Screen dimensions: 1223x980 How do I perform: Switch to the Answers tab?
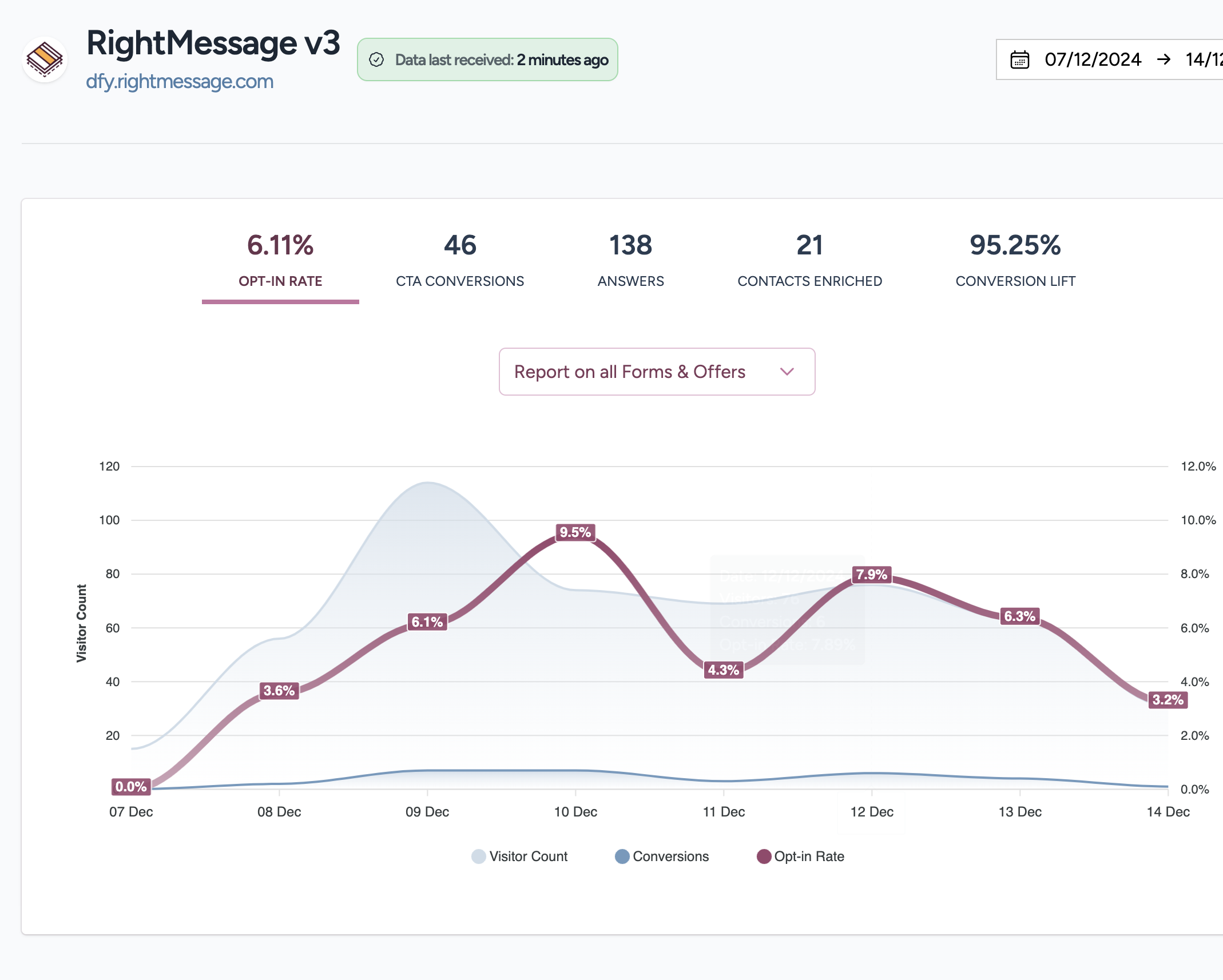coord(631,261)
